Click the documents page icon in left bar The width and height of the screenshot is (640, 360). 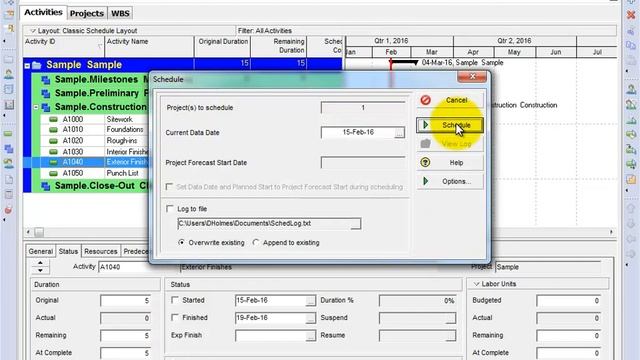tap(9, 179)
